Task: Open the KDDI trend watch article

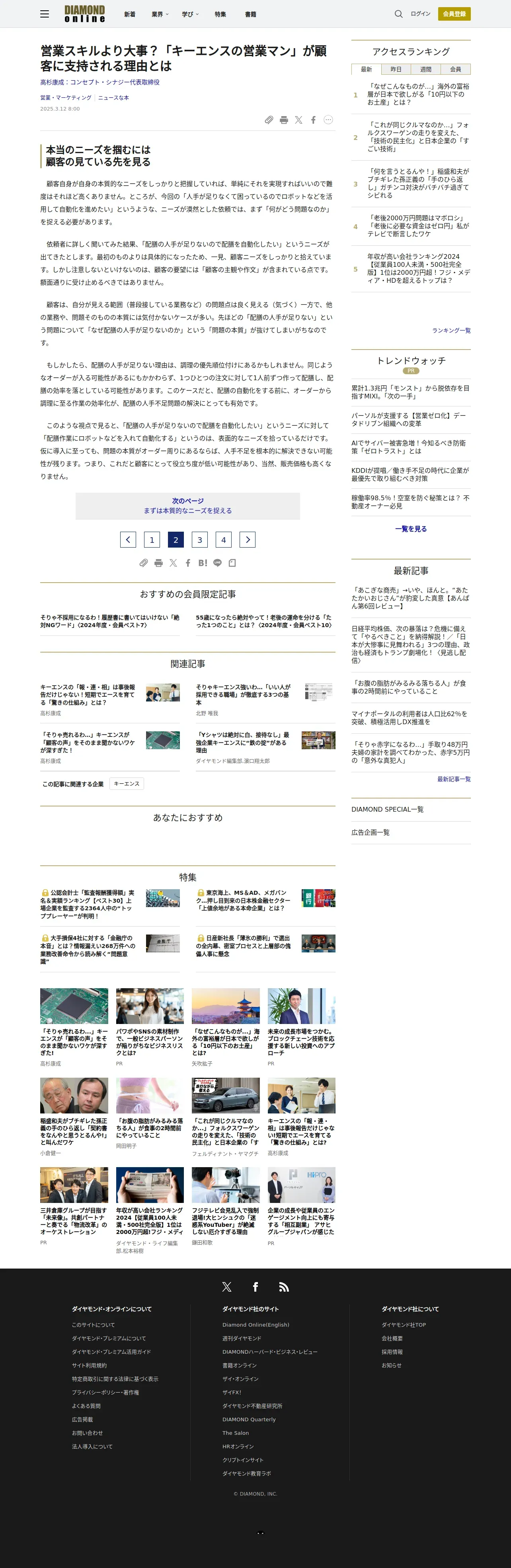Action: pyautogui.click(x=410, y=474)
